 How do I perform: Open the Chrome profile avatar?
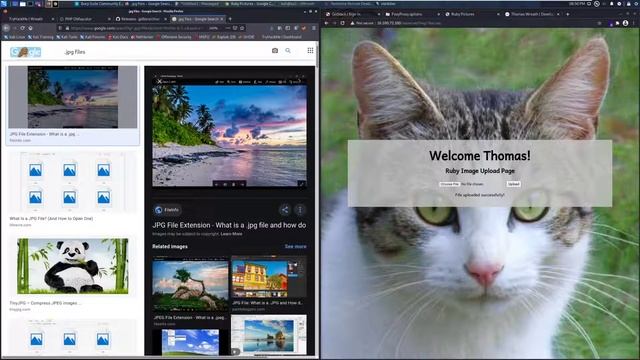click(x=625, y=23)
